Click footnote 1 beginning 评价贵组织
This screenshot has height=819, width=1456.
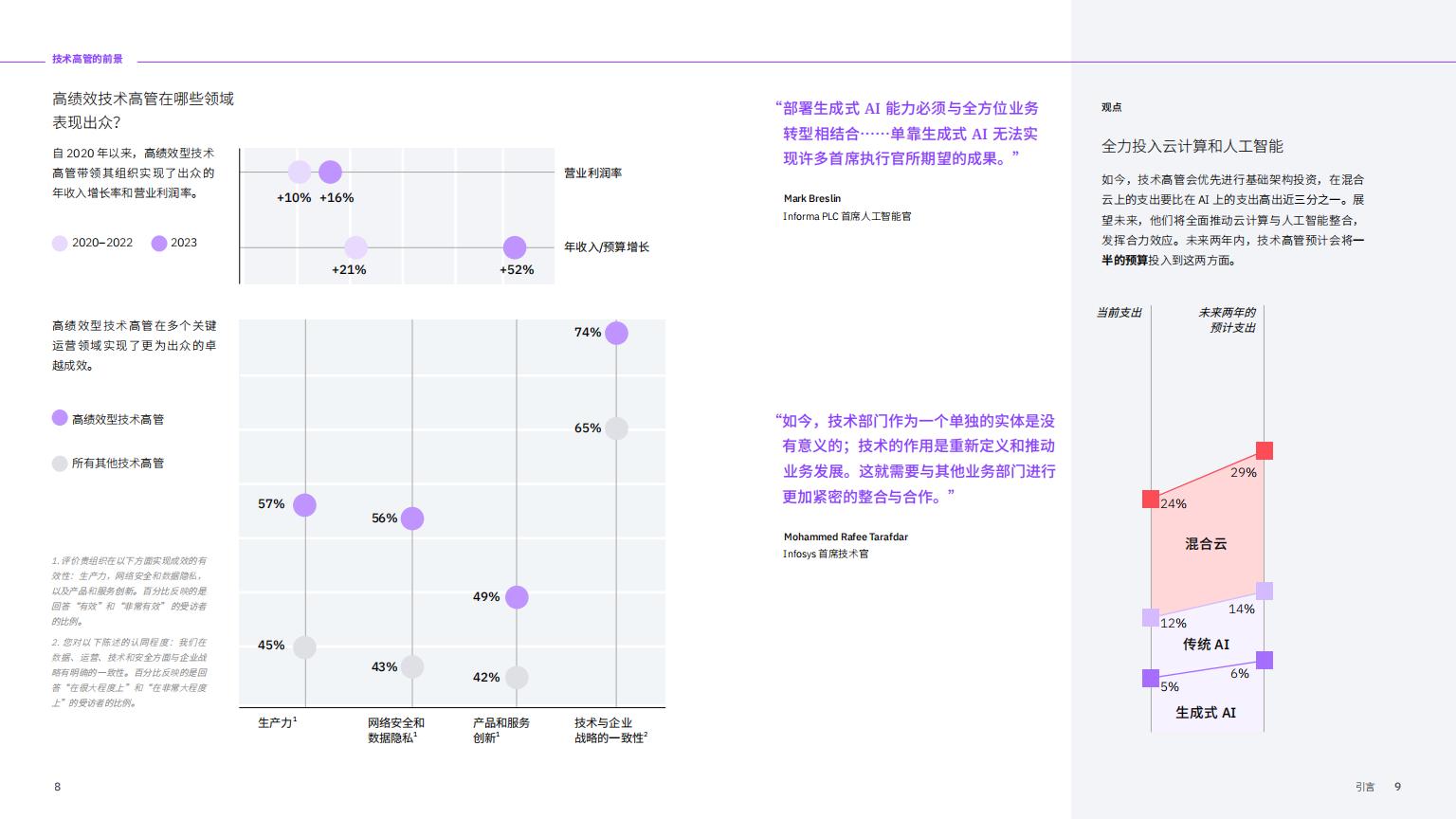point(129,591)
